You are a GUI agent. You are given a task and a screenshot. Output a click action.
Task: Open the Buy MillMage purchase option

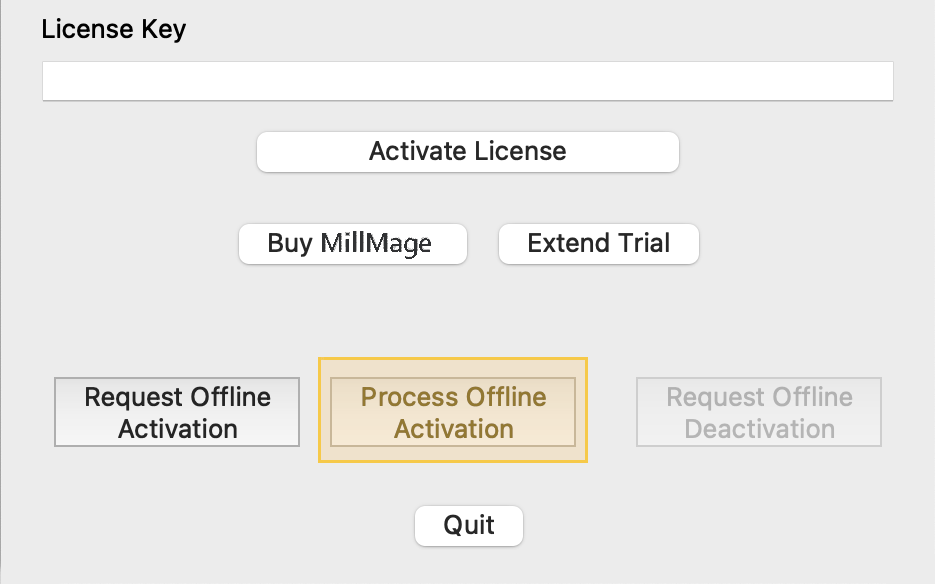(352, 244)
